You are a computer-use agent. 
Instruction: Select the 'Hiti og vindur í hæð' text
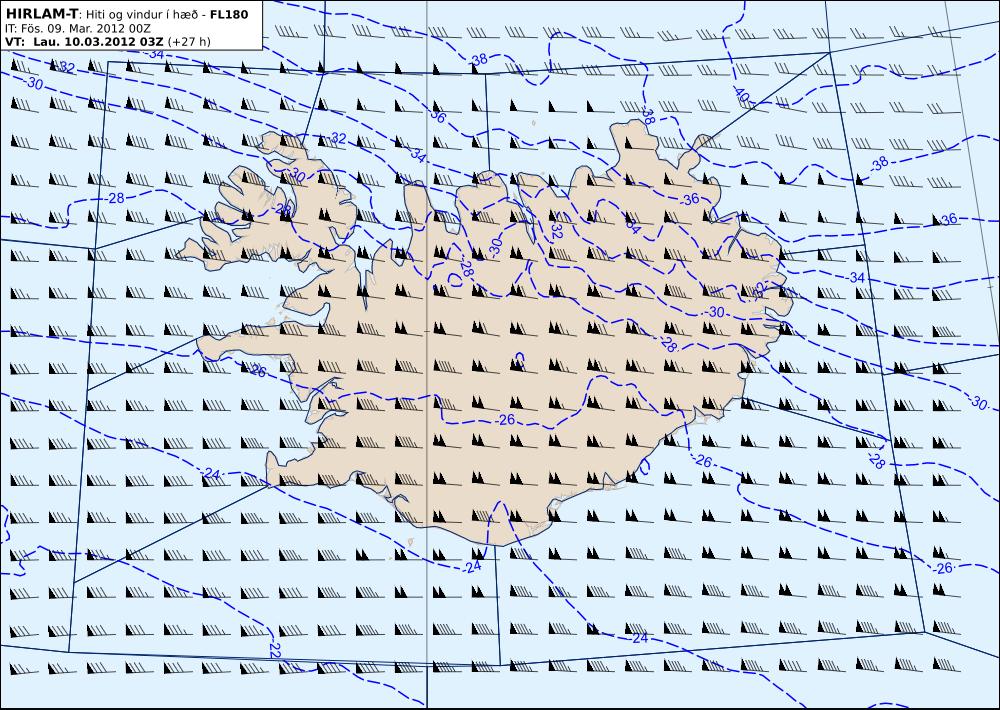tap(142, 15)
